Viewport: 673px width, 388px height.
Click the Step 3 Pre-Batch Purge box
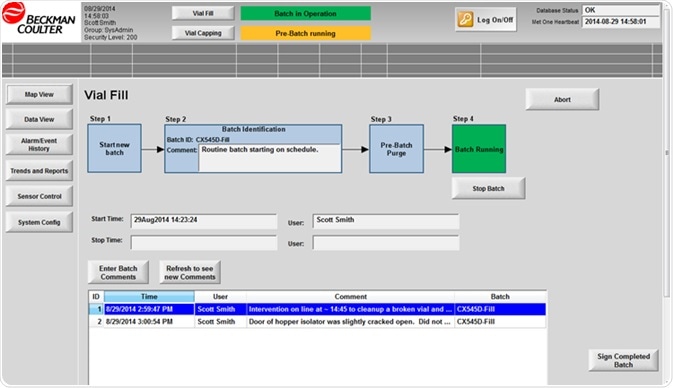pos(396,149)
